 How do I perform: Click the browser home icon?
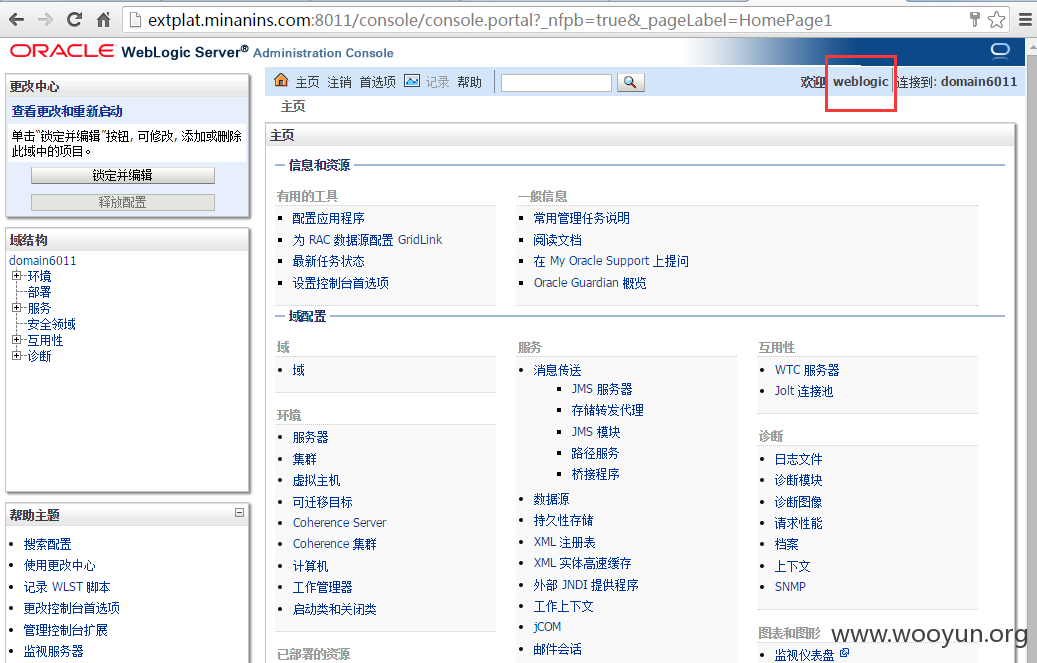pyautogui.click(x=104, y=20)
